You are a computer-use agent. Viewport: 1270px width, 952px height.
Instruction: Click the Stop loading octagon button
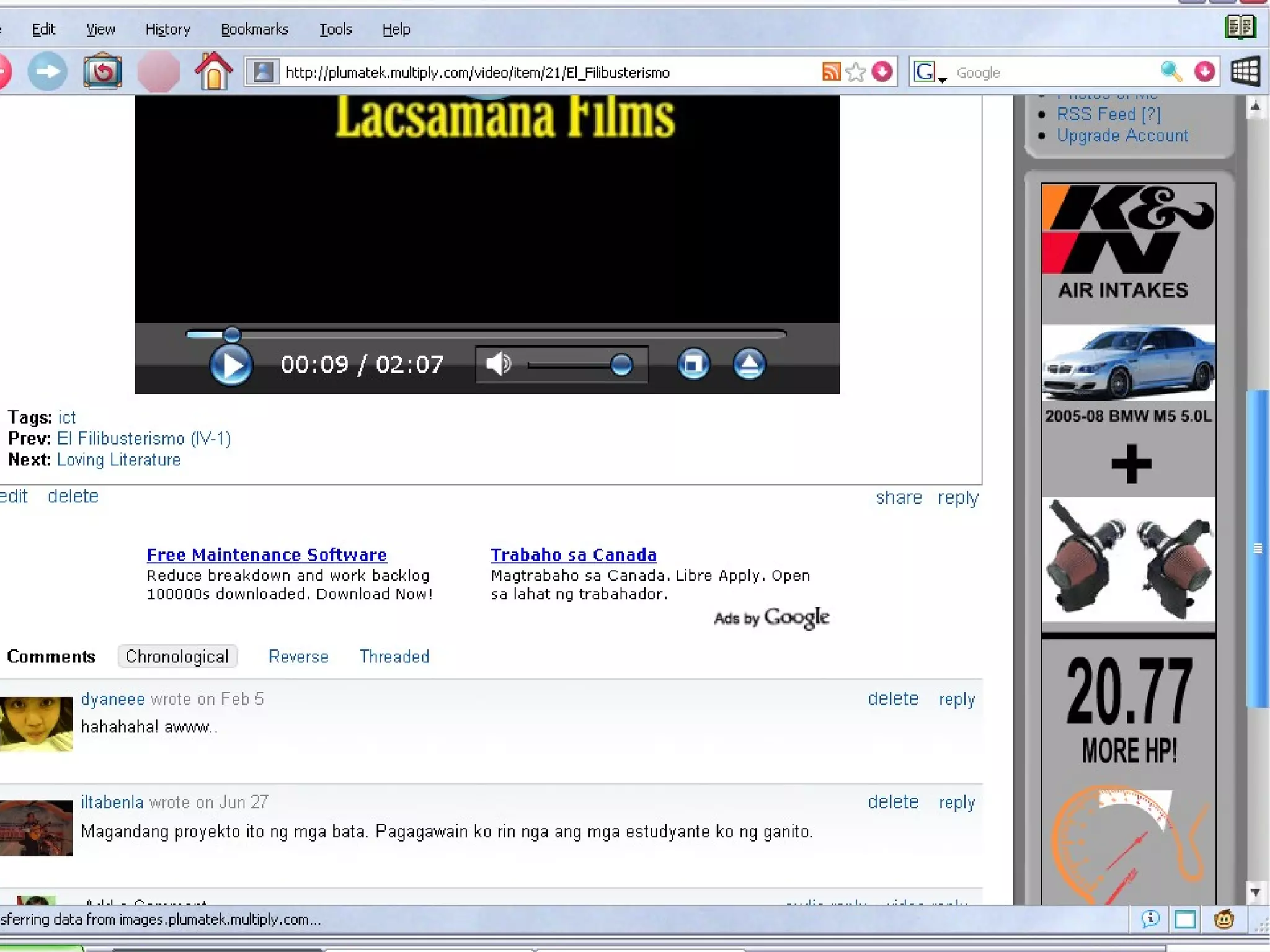pyautogui.click(x=159, y=72)
